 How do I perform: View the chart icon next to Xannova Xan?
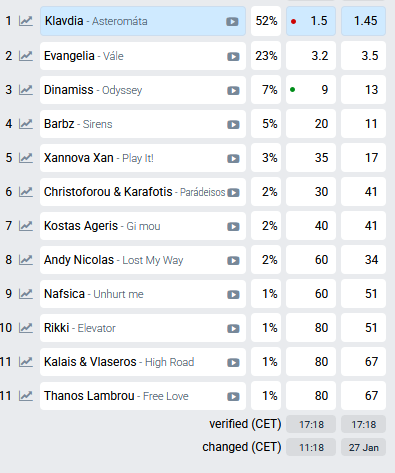pyautogui.click(x=26, y=158)
